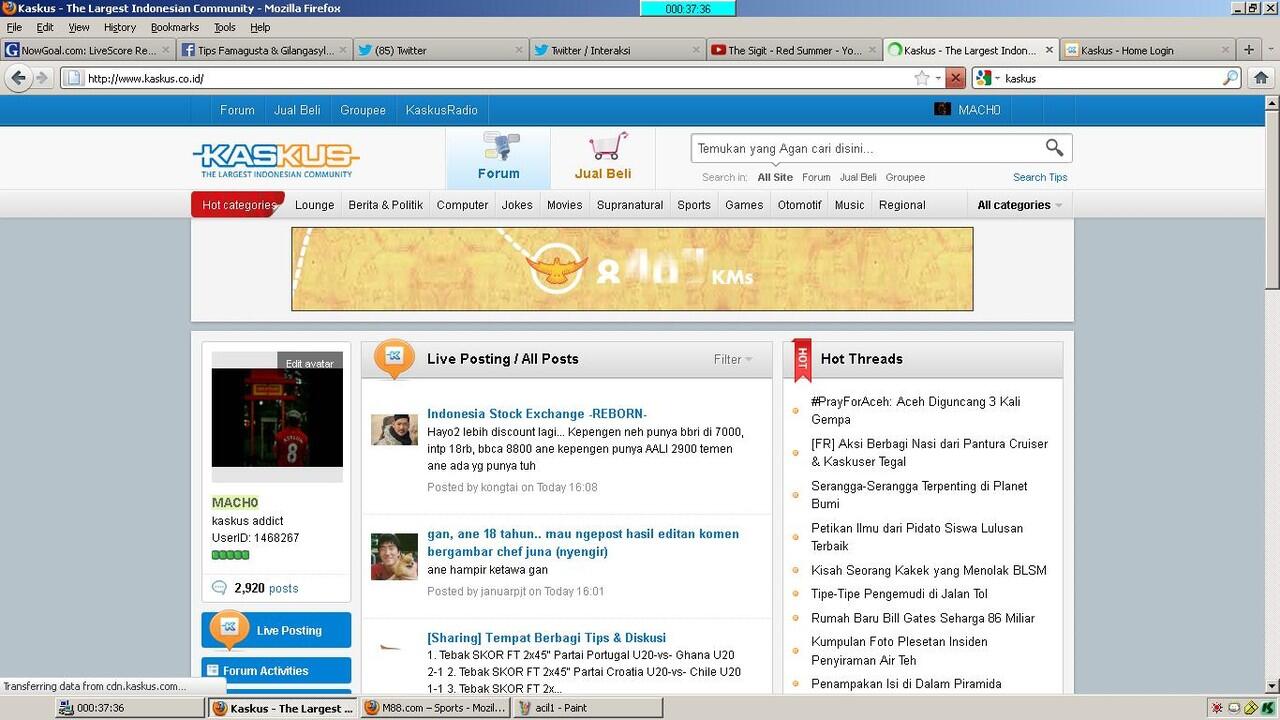
Task: Switch to Kaskus Home Login tab
Action: [x=1147, y=50]
